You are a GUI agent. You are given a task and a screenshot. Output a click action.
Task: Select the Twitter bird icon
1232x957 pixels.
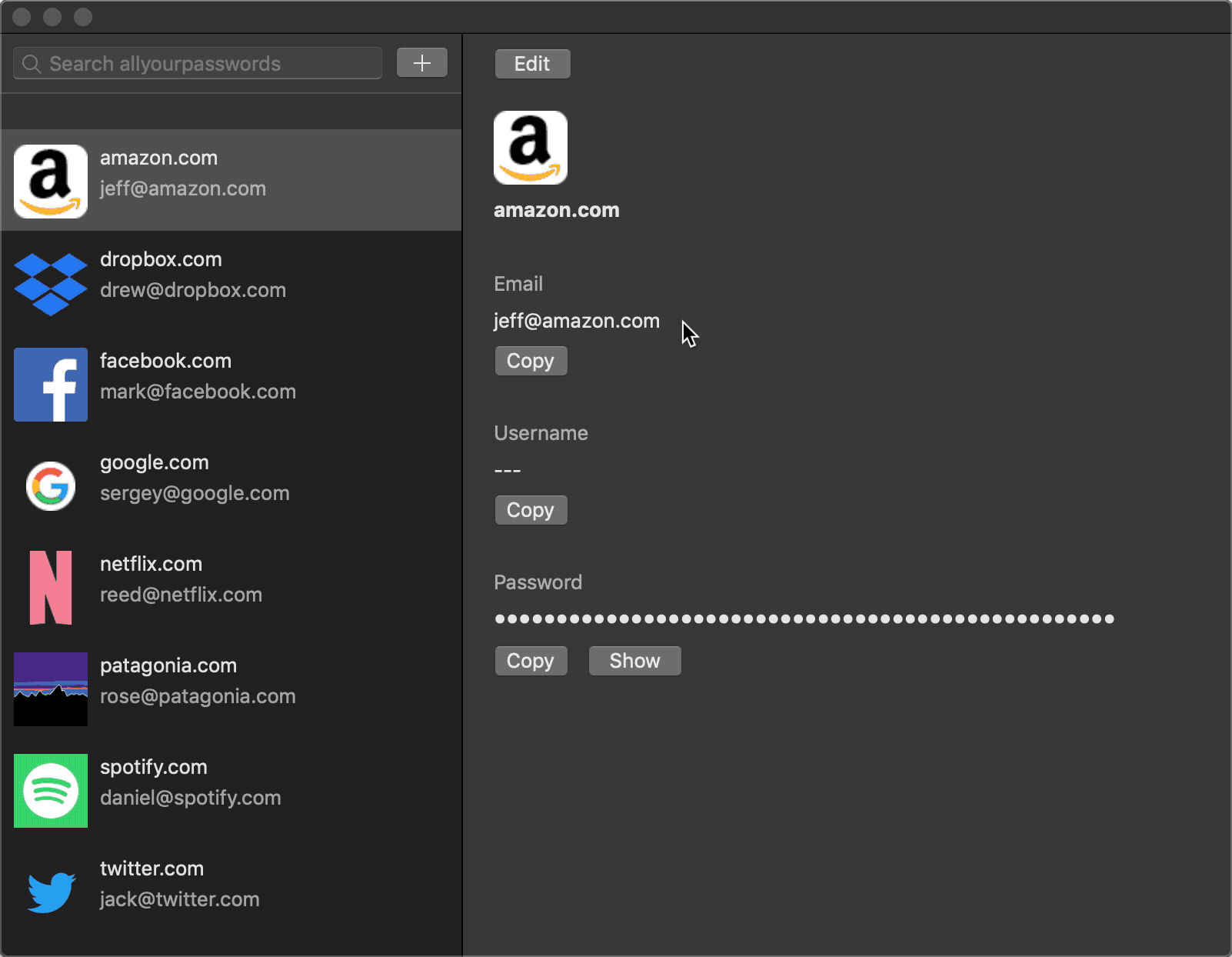point(51,892)
